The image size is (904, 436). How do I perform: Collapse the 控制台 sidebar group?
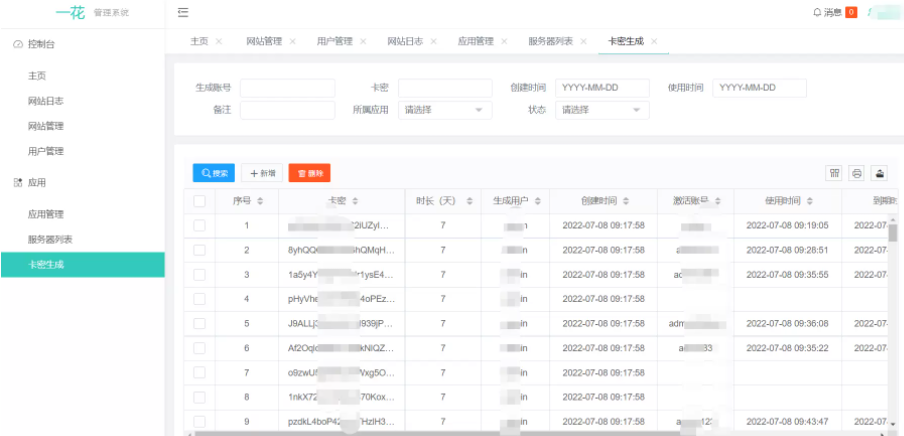point(42,44)
